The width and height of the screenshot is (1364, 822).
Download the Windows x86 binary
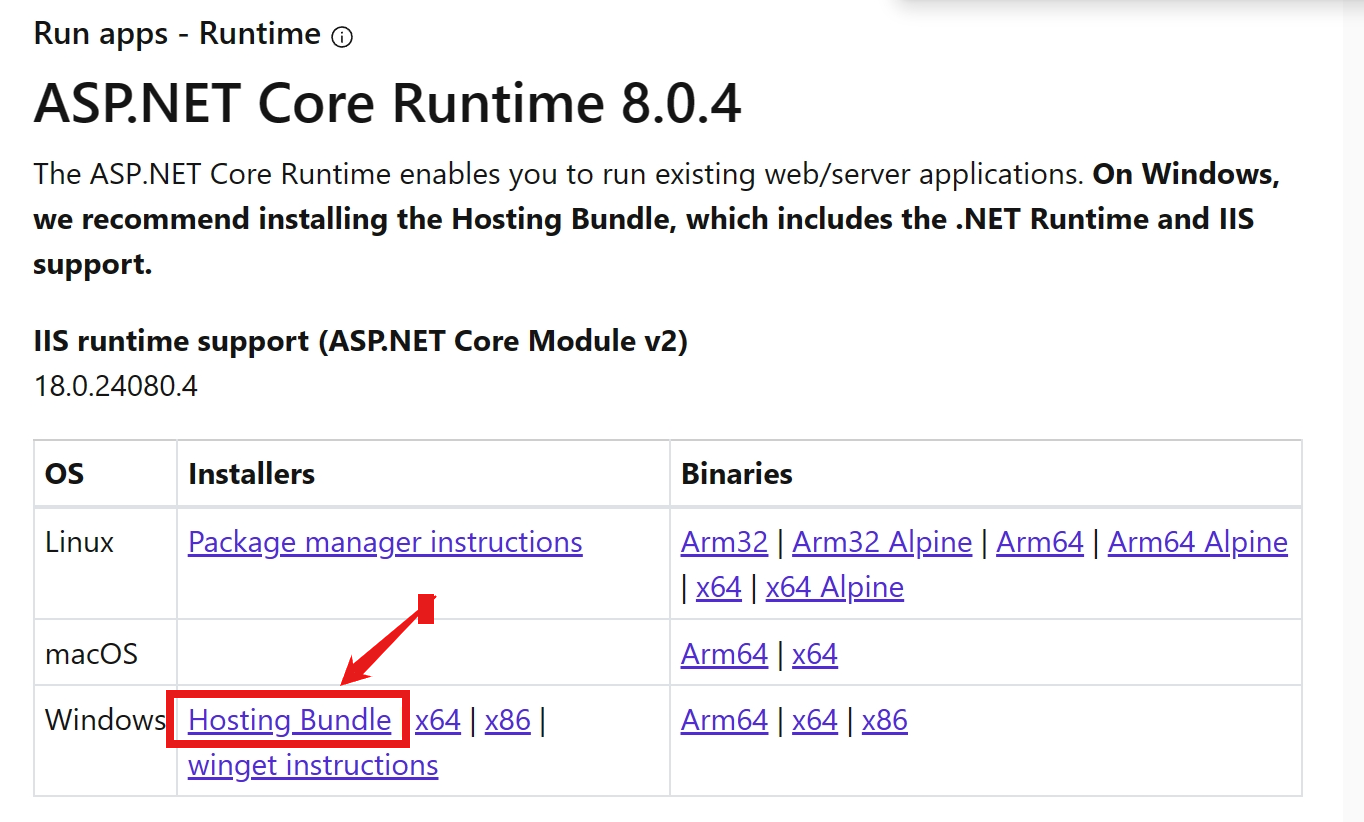[884, 719]
